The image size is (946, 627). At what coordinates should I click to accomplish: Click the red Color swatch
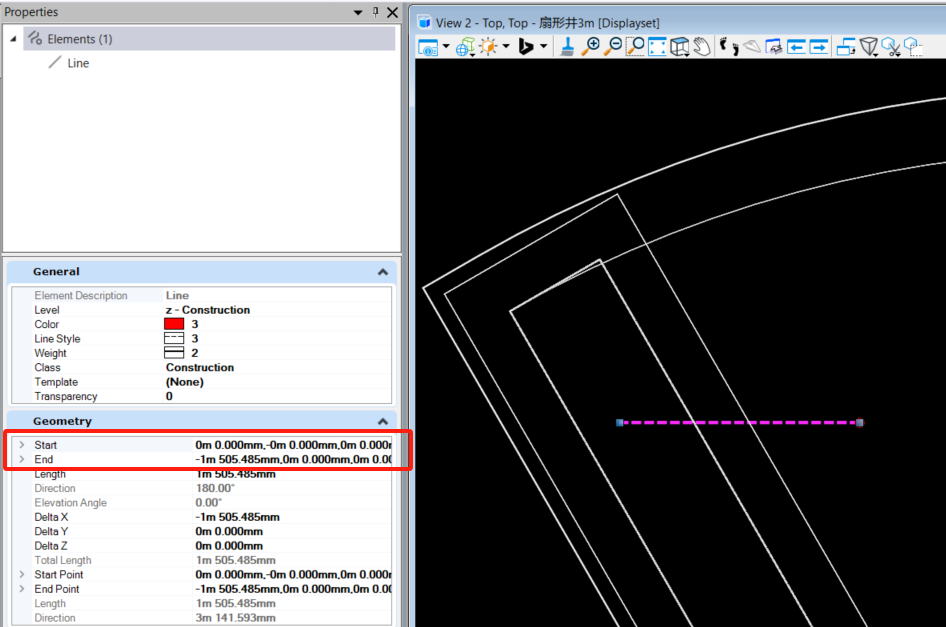(x=174, y=324)
